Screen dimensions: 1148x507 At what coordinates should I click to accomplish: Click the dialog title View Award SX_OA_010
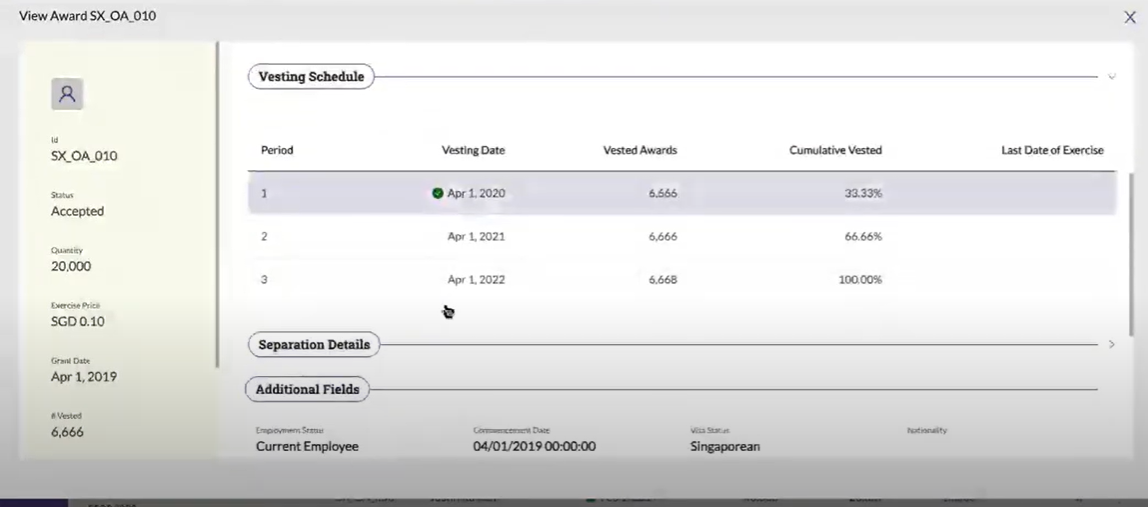(x=87, y=15)
